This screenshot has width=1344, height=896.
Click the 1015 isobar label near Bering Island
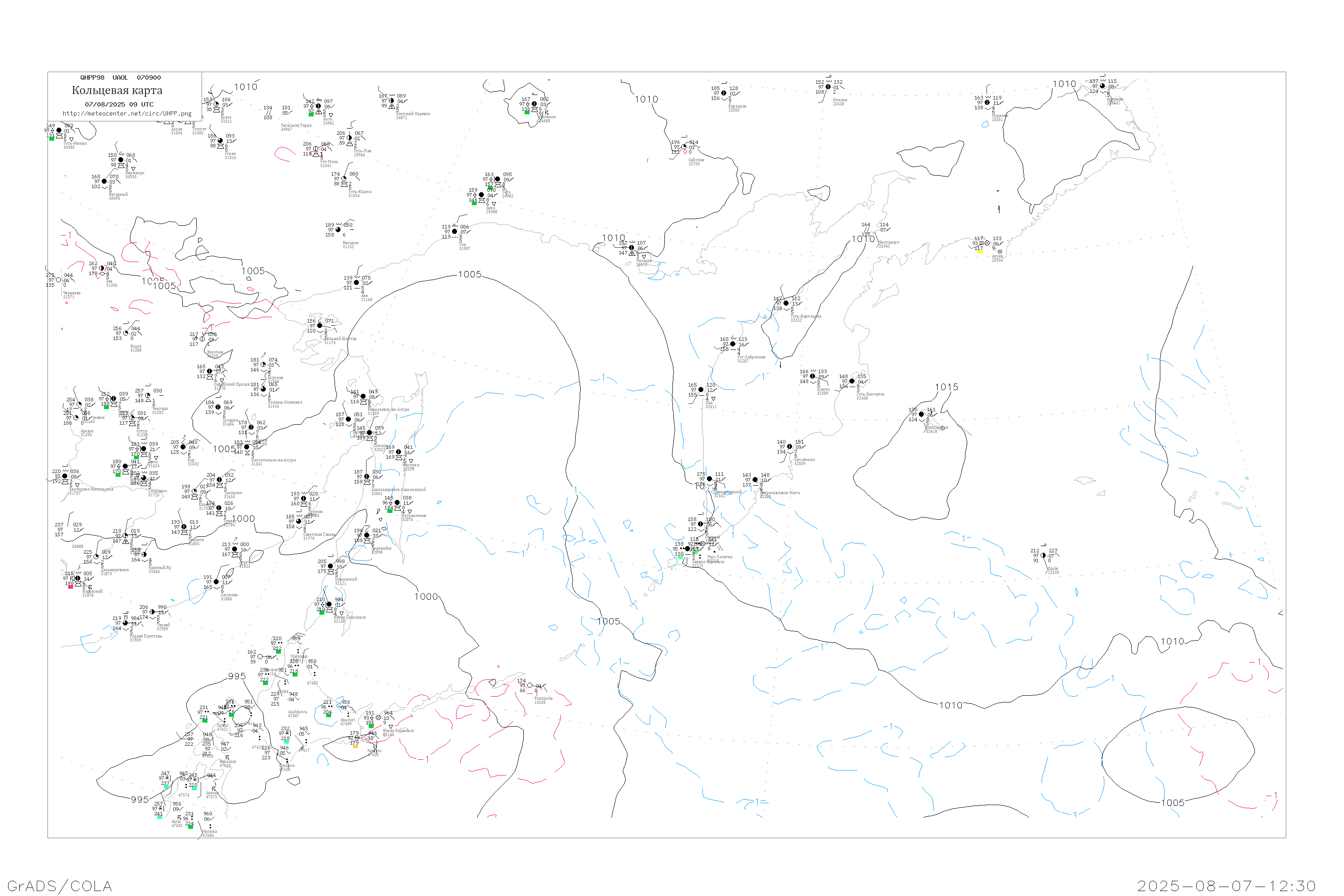946,387
